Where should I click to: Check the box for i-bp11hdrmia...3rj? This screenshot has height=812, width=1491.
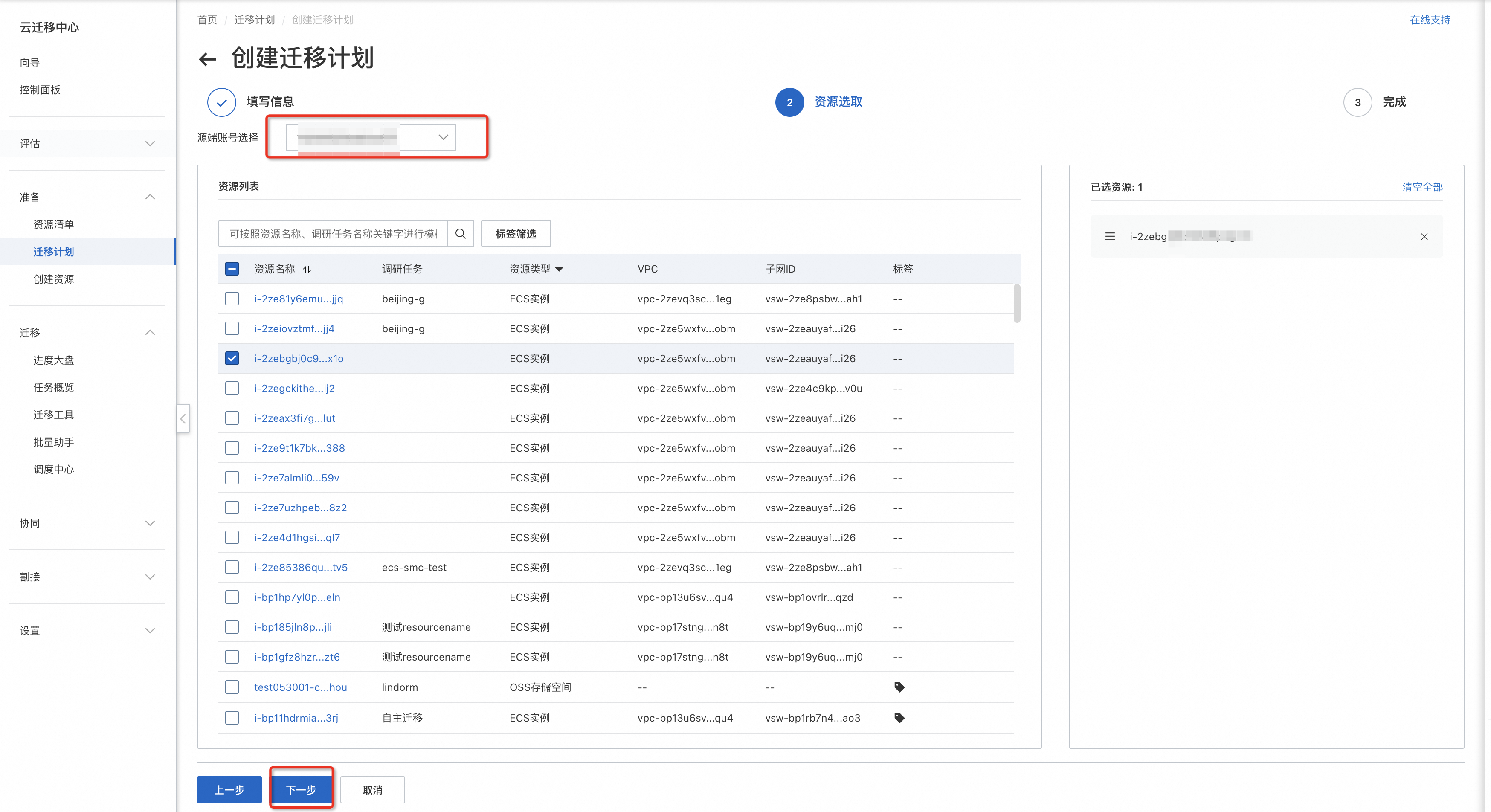pos(232,718)
